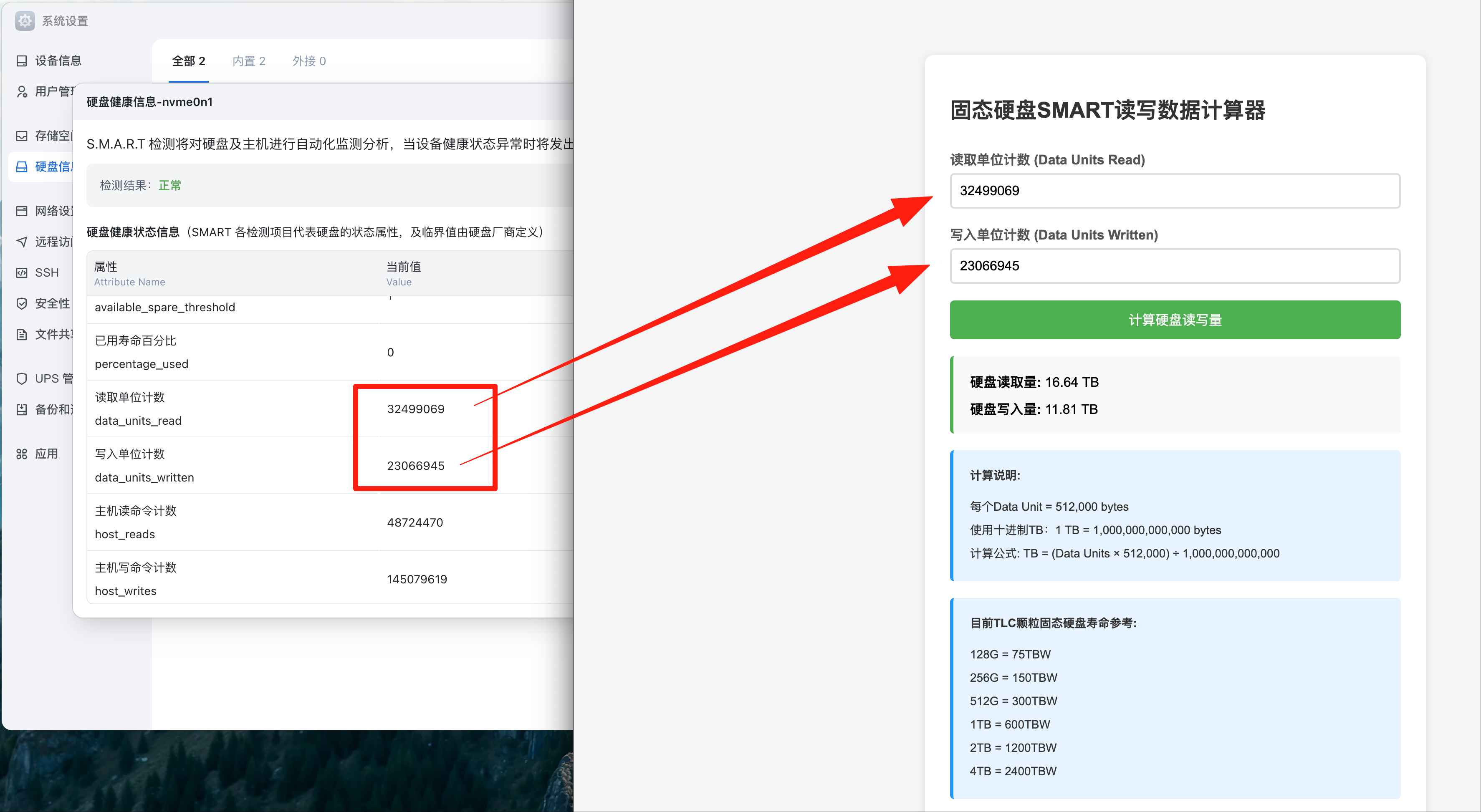Viewport: 1481px width, 812px height.
Task: Click the applications grid sidebar icon
Action: (x=22, y=454)
